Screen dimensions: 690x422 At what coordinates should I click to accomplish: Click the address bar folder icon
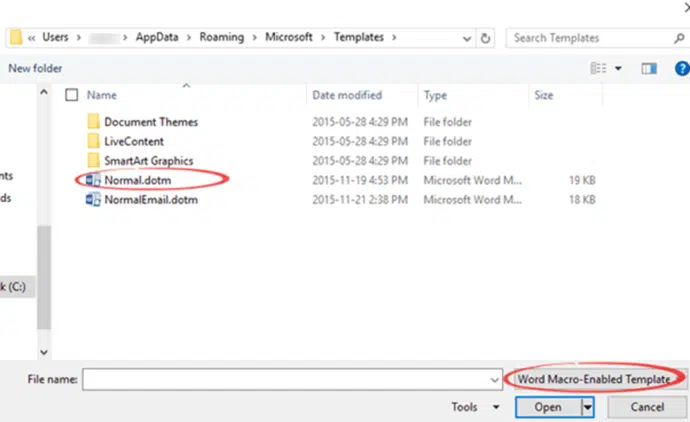[16, 37]
